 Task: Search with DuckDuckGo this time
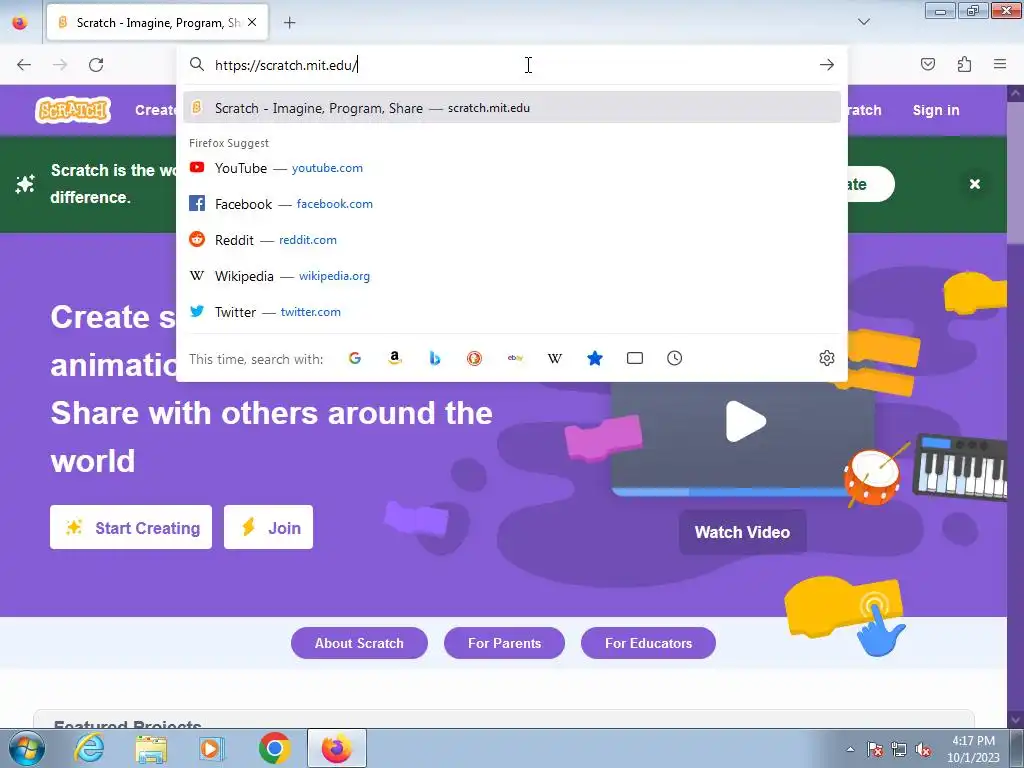click(x=475, y=358)
